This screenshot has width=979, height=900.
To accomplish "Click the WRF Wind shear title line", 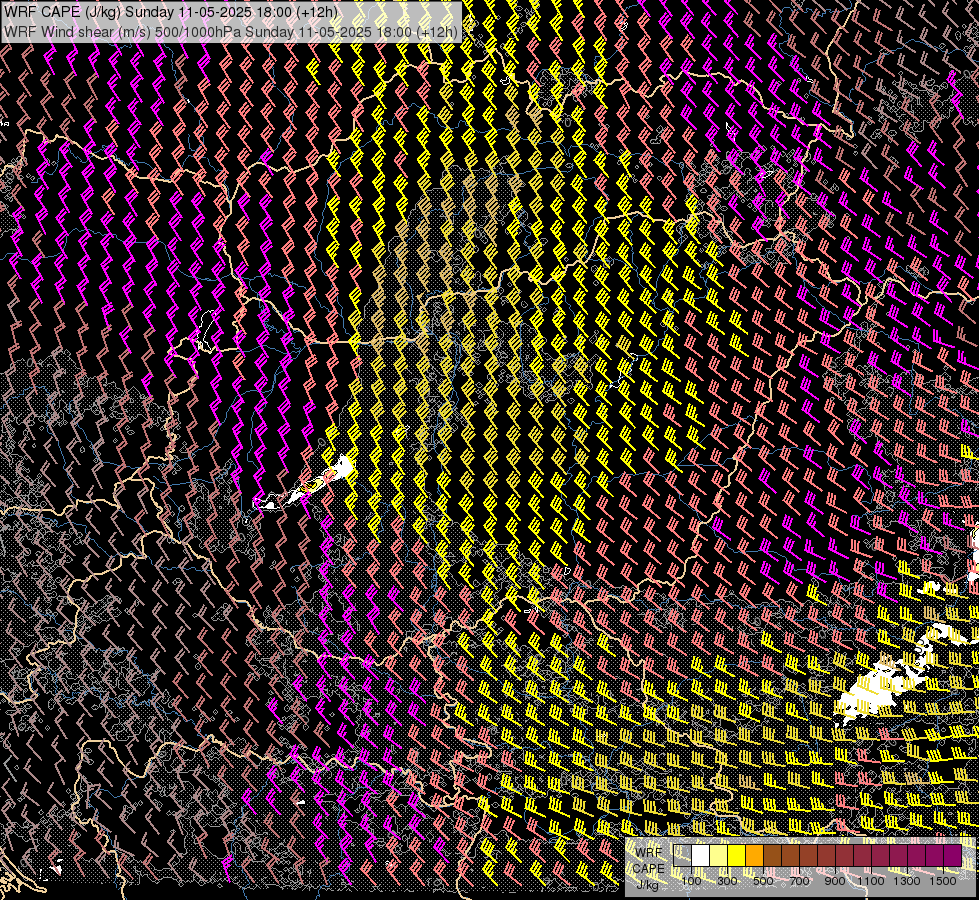I will point(230,31).
